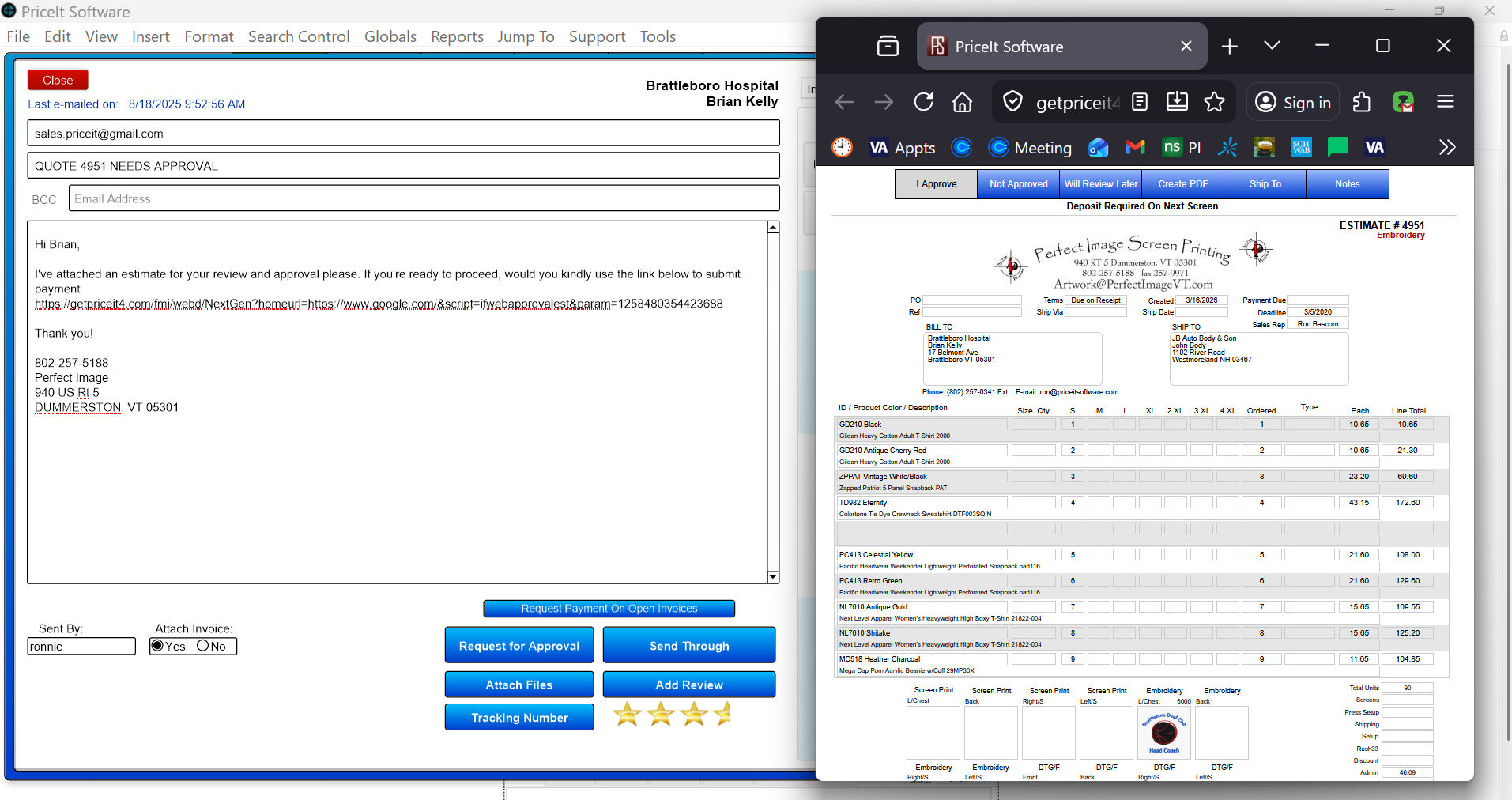Select Yes for Attach Invoice
1512x800 pixels.
pyautogui.click(x=158, y=646)
